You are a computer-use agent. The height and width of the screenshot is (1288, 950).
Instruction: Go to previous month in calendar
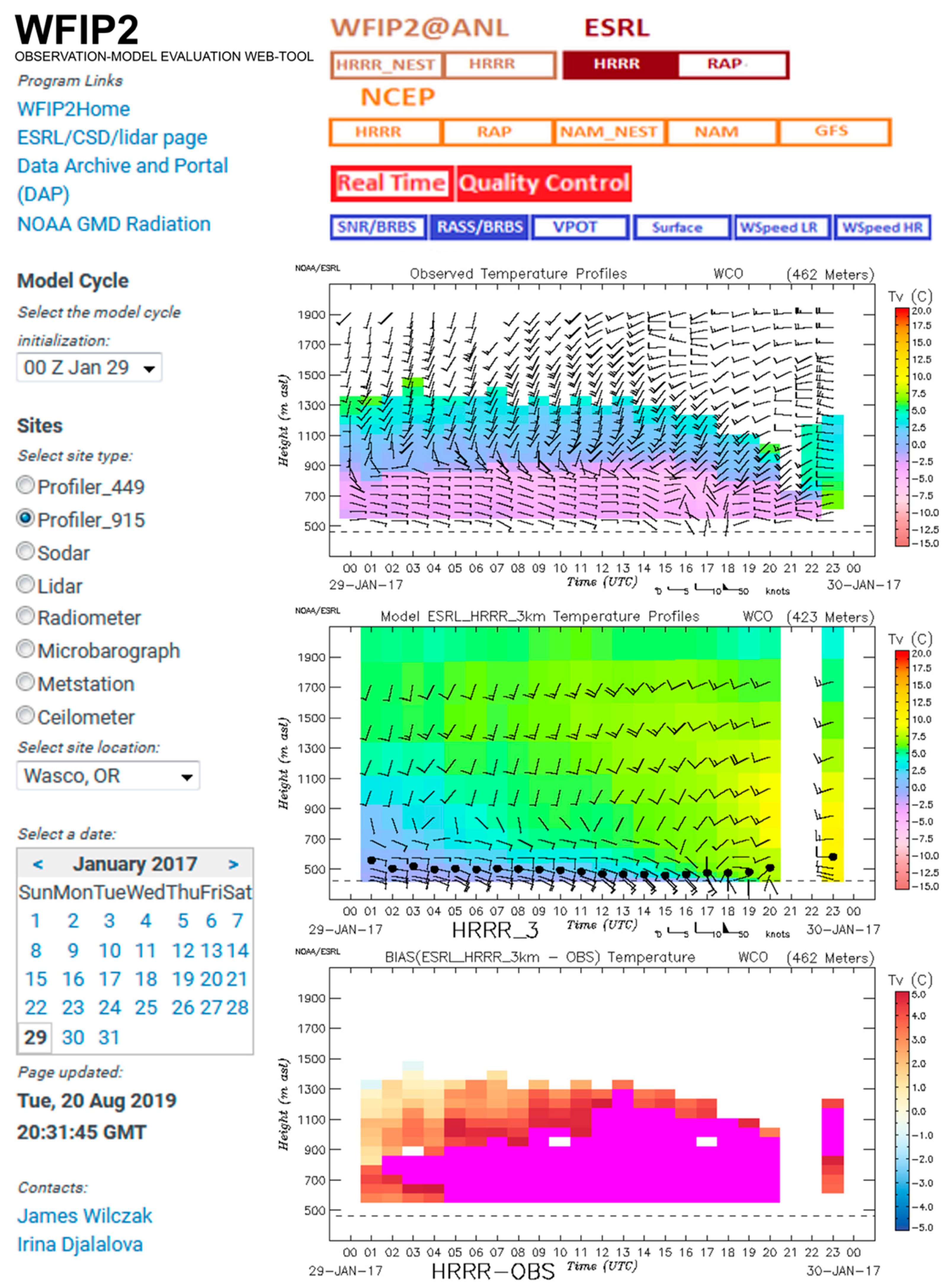[x=38, y=864]
